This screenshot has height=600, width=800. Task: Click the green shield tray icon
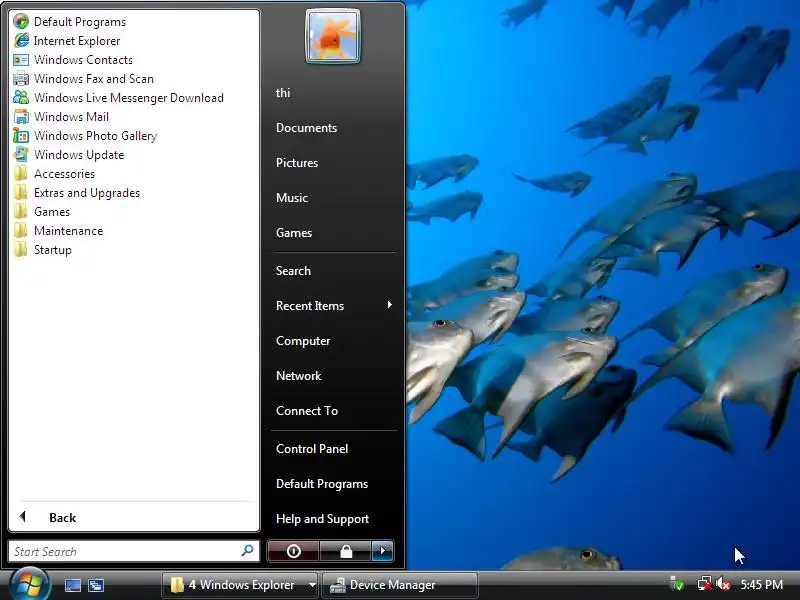pos(678,583)
